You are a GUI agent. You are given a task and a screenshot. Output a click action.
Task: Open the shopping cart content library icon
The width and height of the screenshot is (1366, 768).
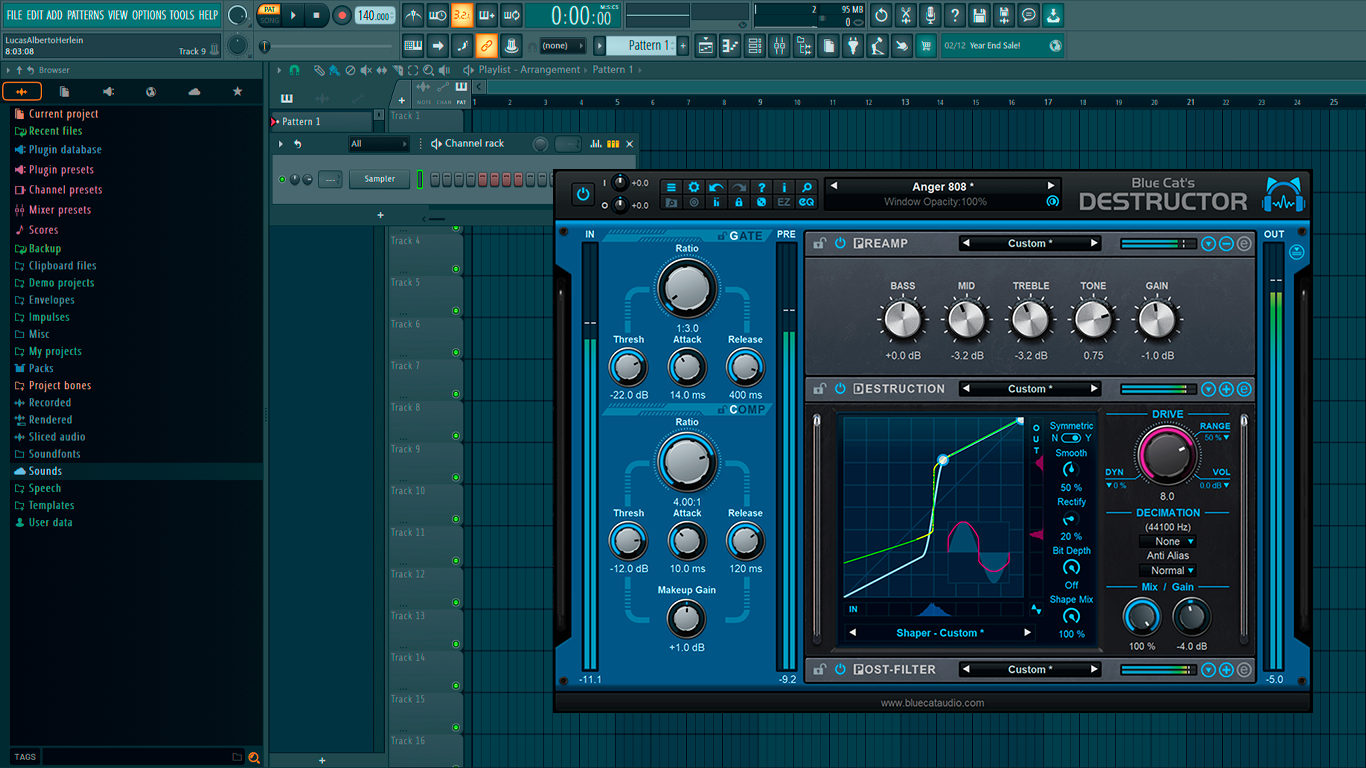pos(926,46)
